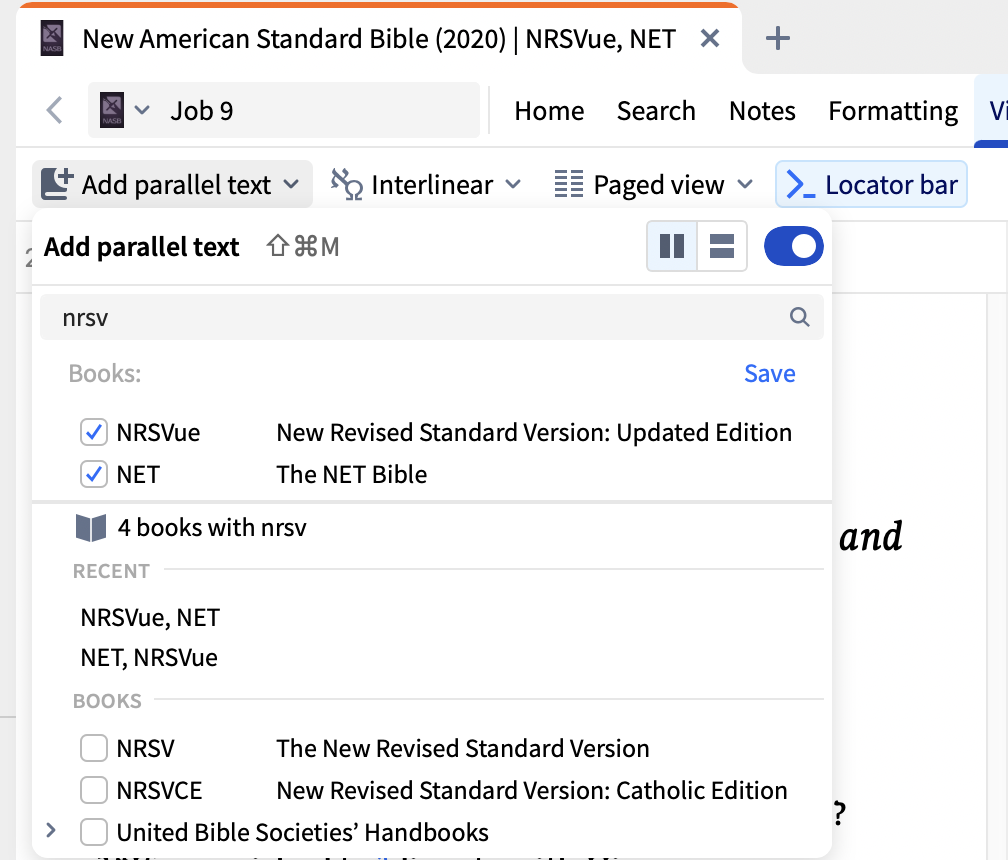This screenshot has height=860, width=1008.
Task: Click the search magnifier icon
Action: point(799,318)
